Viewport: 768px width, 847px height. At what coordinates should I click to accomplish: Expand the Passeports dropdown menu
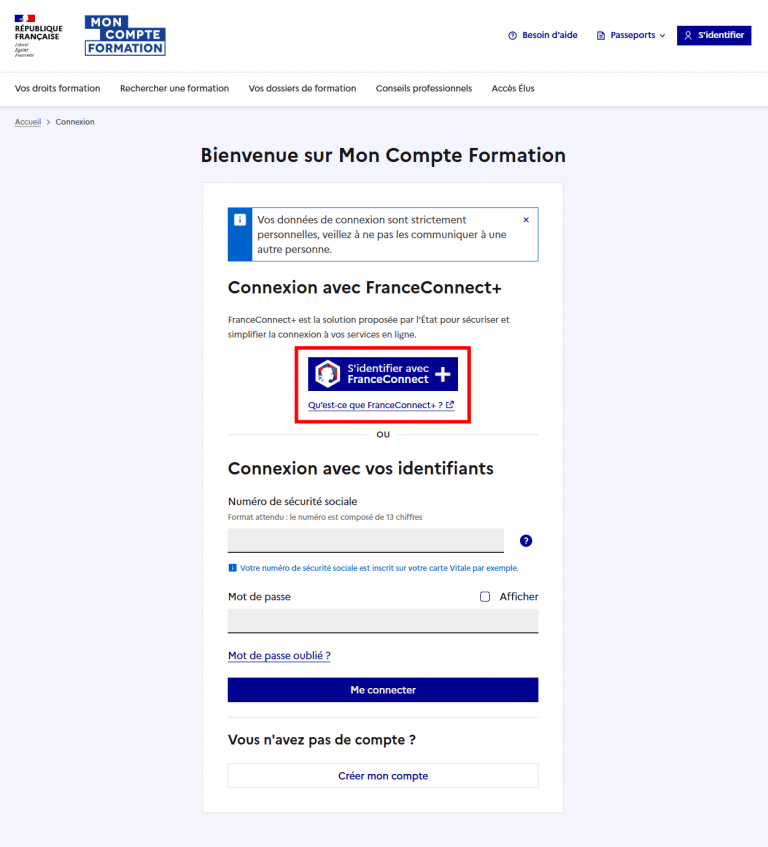[630, 34]
